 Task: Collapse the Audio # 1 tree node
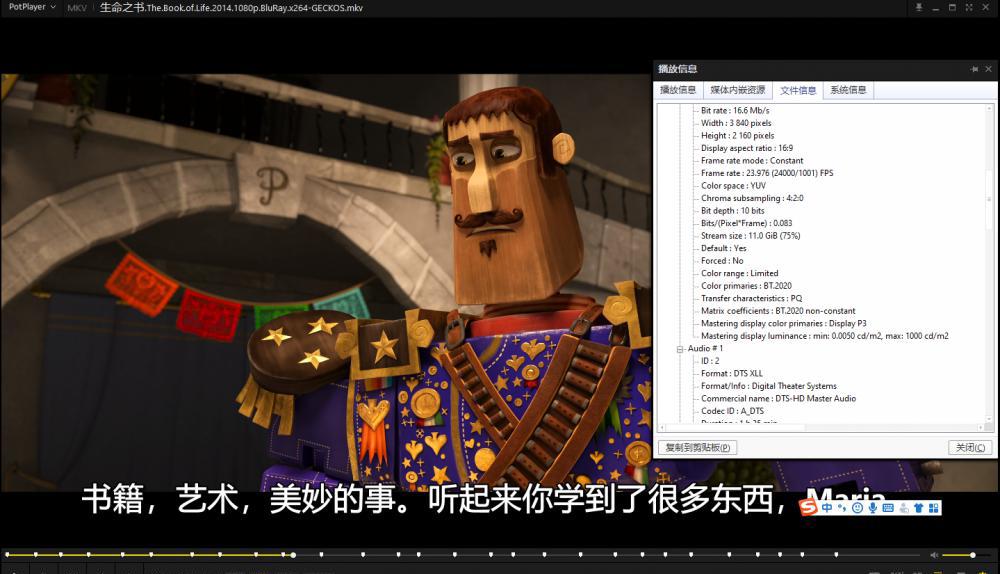680,349
